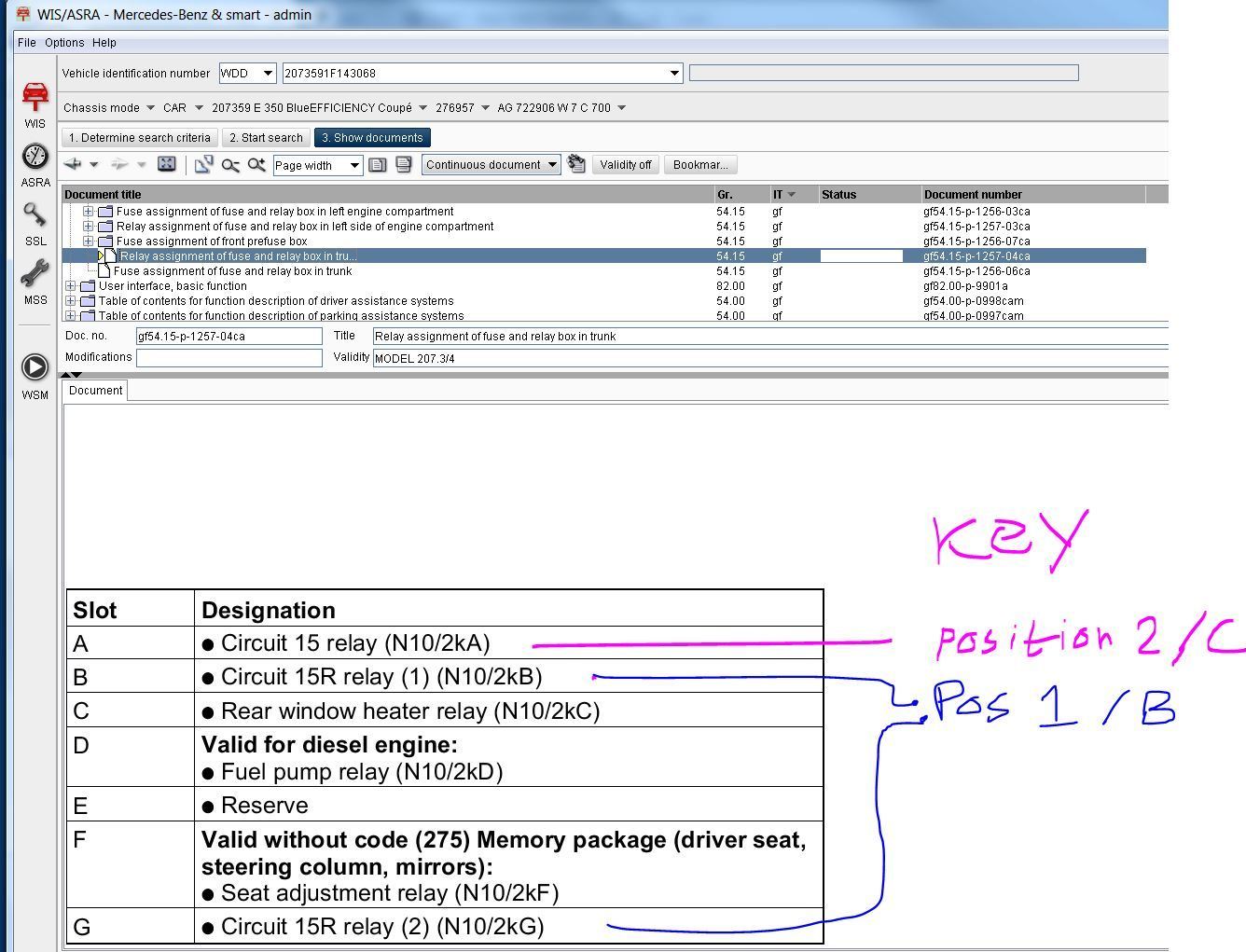Open the WIS module with the red car icon
1246x952 pixels.
coord(35,97)
